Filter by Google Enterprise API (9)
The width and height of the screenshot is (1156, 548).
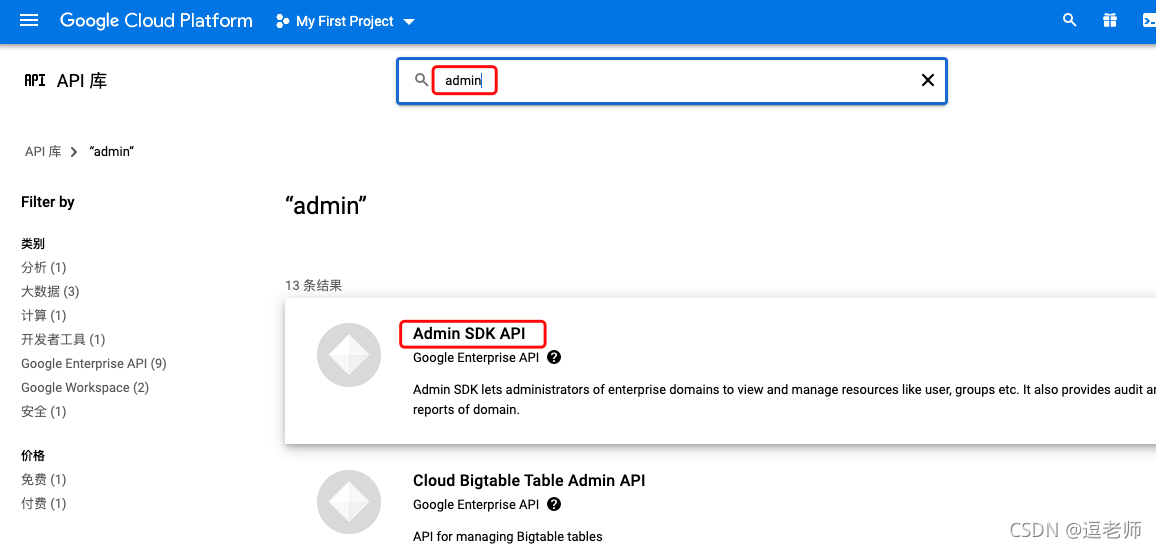click(94, 364)
